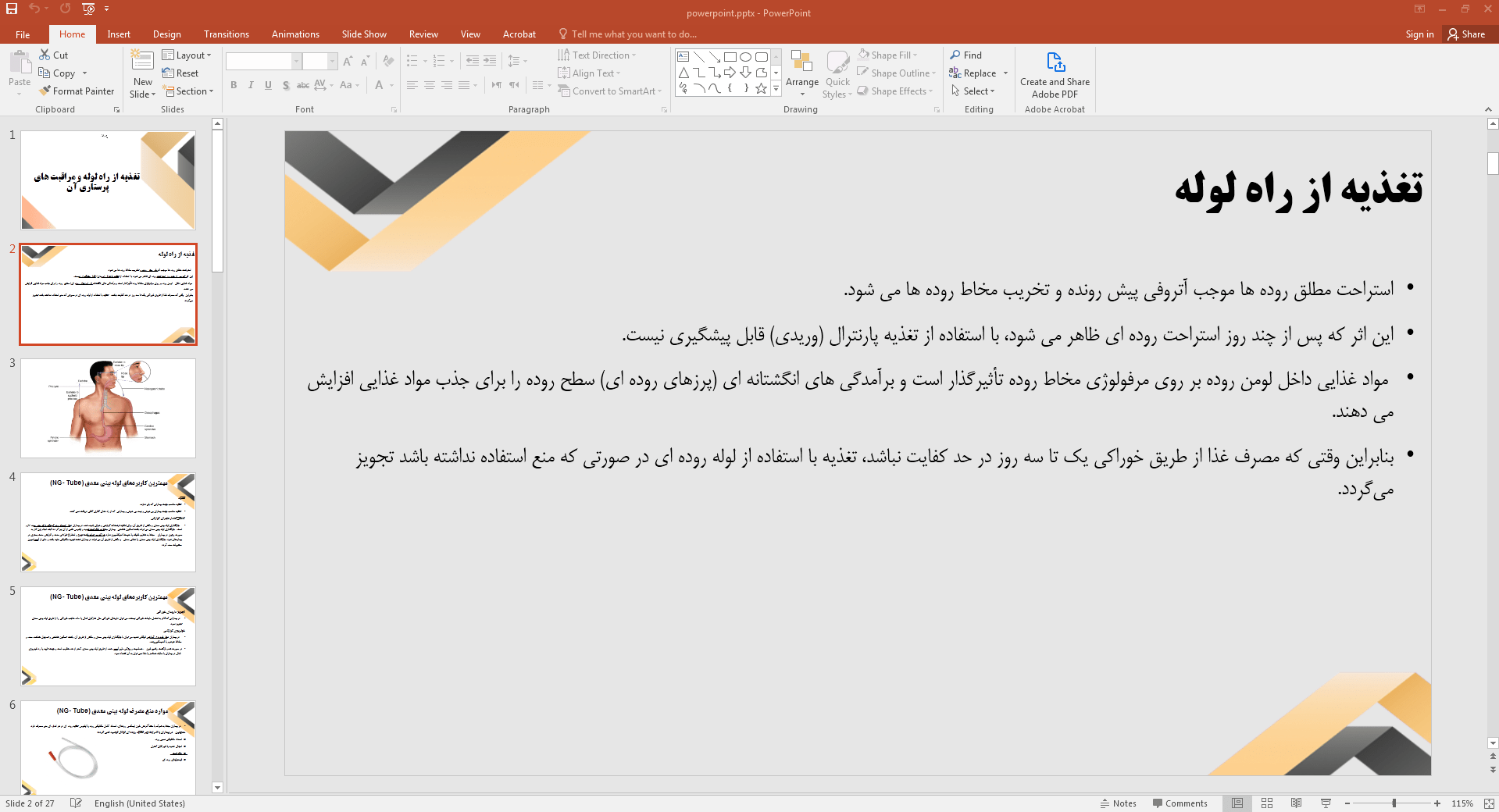Open the Section dropdown menu

tap(187, 91)
